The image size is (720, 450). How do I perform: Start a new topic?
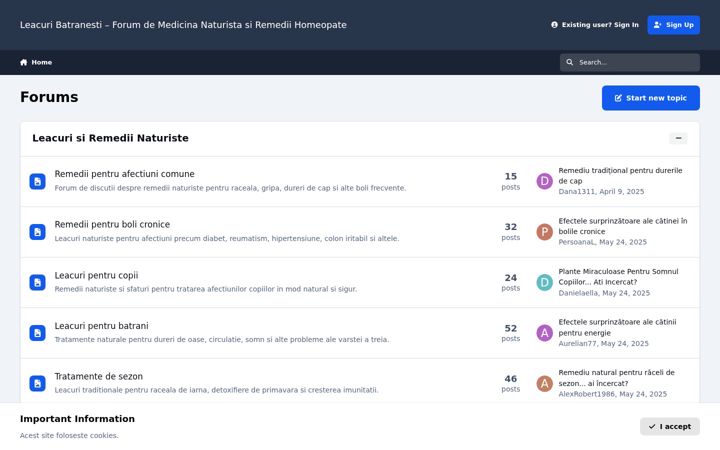click(x=651, y=98)
